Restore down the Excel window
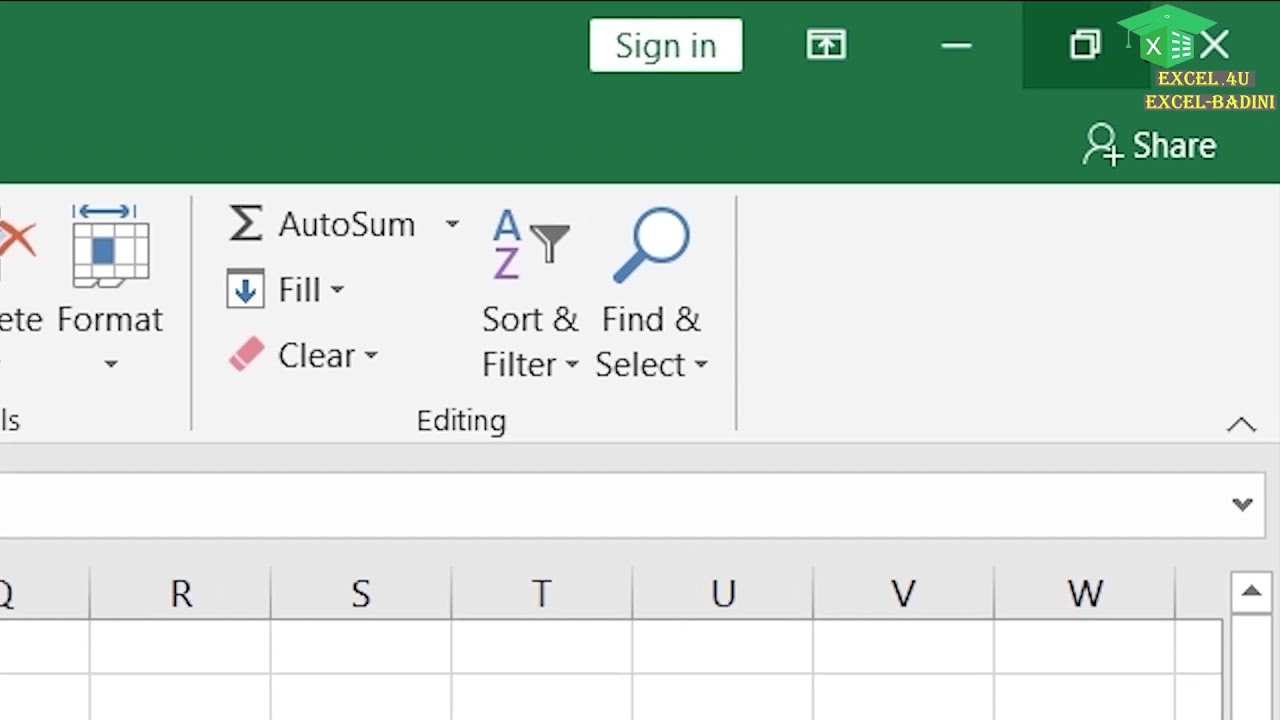This screenshot has height=720, width=1280. click(x=1085, y=45)
